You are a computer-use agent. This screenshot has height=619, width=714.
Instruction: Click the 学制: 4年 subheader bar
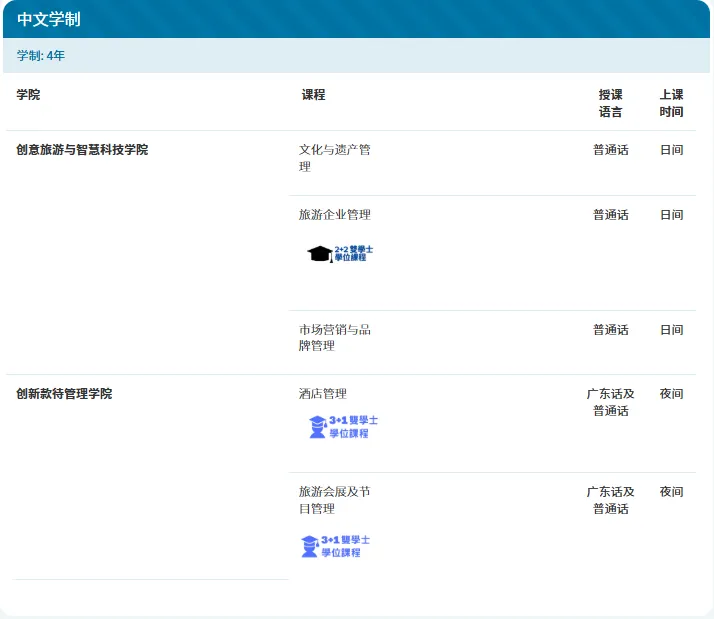pyautogui.click(x=41, y=56)
